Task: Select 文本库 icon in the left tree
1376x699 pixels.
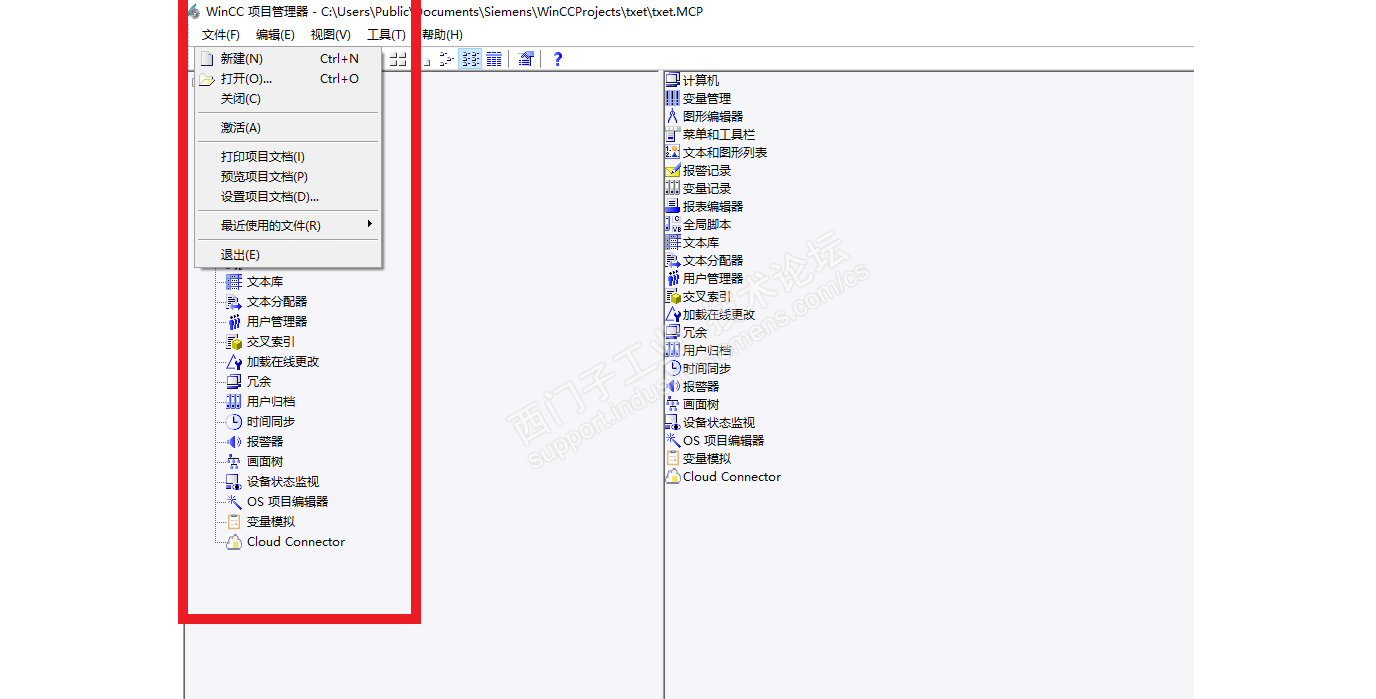Action: (x=234, y=282)
